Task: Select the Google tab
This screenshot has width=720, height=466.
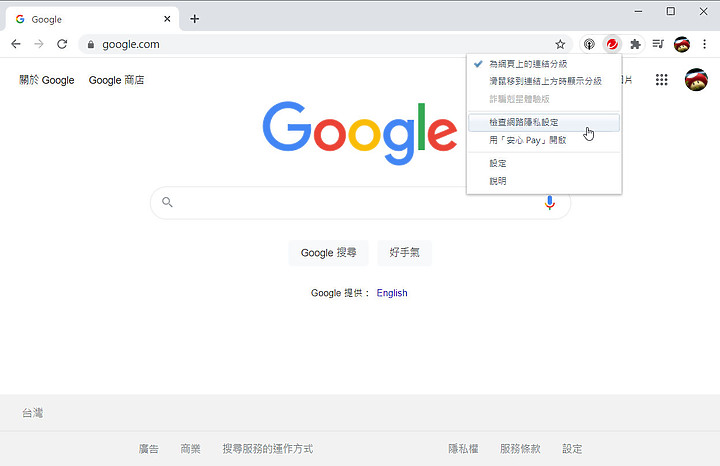Action: tap(92, 19)
